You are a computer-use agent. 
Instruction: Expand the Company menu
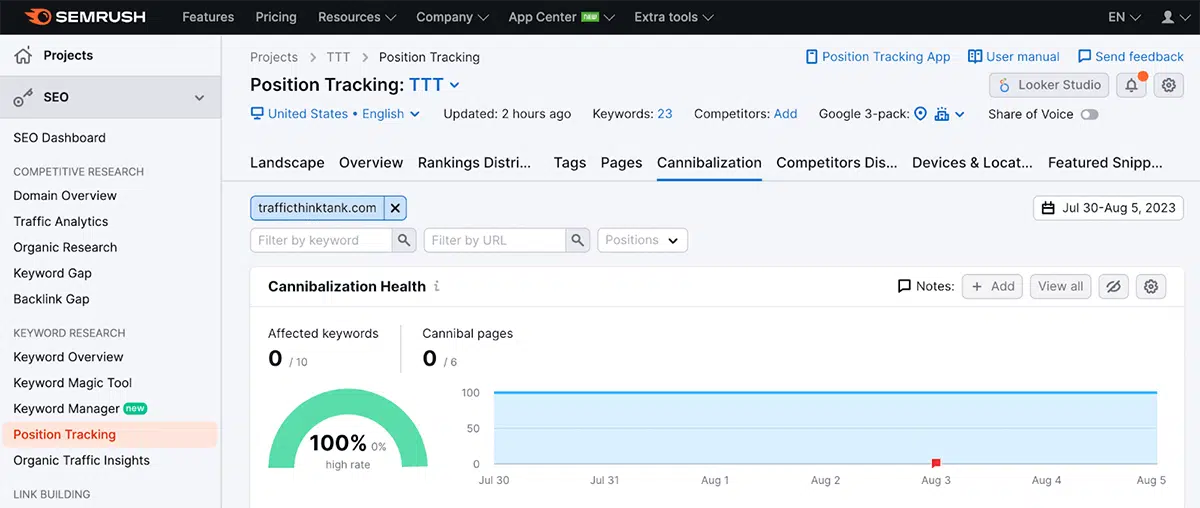(x=451, y=17)
